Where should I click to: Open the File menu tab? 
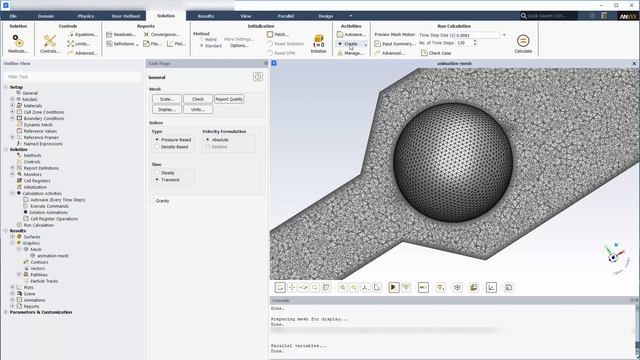coord(13,16)
